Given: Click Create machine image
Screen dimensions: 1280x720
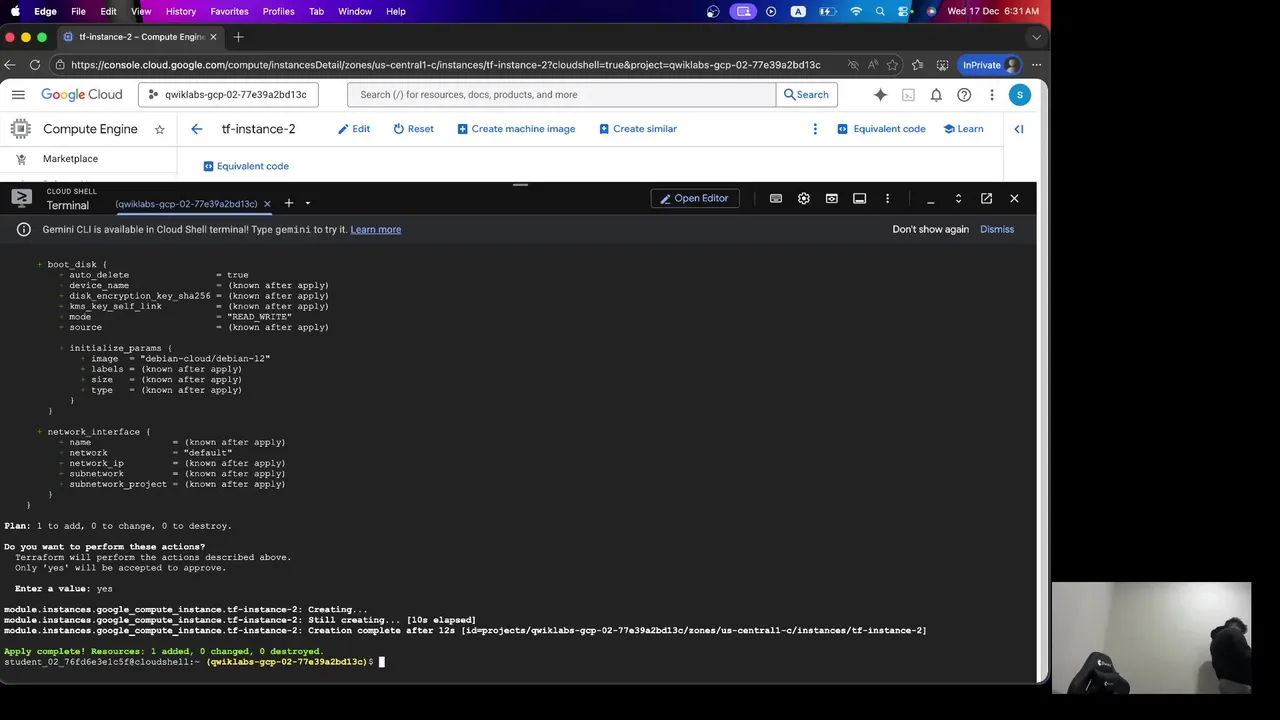Looking at the screenshot, I should click(516, 129).
